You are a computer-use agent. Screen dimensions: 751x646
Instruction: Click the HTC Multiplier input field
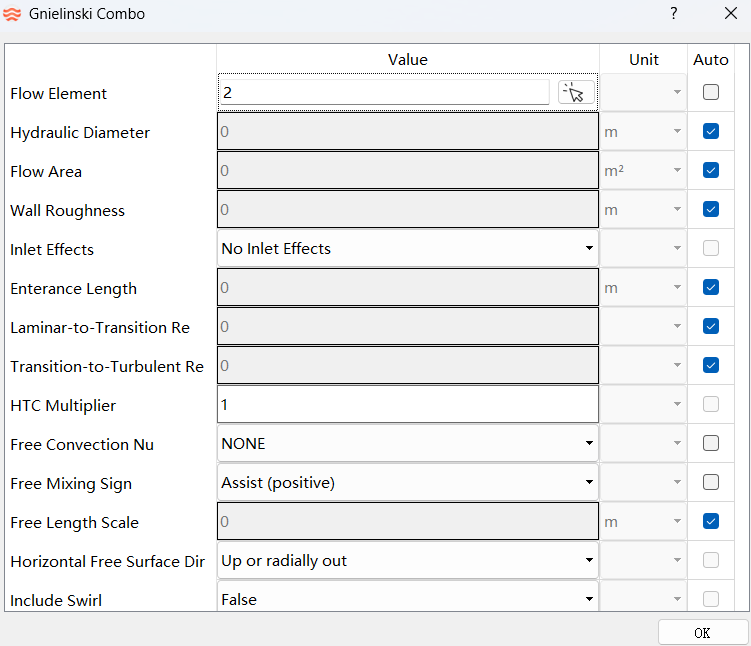pyautogui.click(x=408, y=405)
